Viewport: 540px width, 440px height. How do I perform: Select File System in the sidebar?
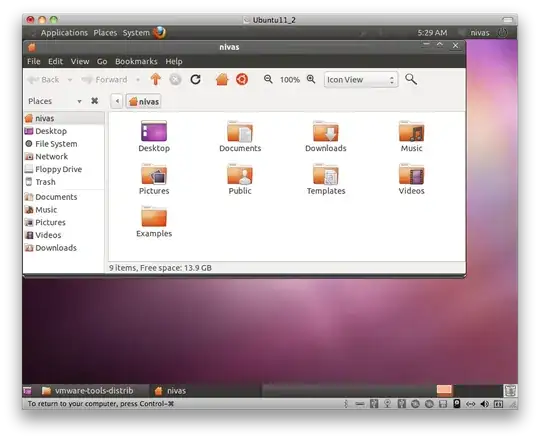[56, 144]
